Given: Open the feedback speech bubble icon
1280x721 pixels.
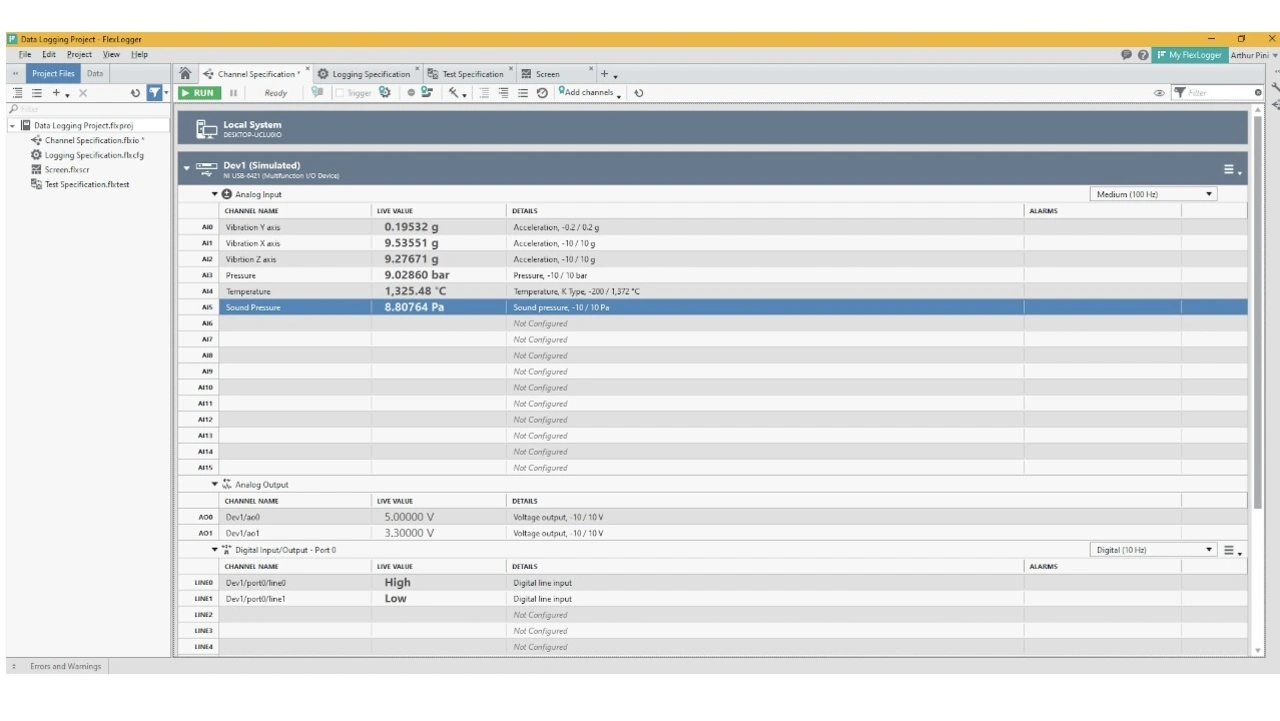Looking at the screenshot, I should pos(1127,55).
